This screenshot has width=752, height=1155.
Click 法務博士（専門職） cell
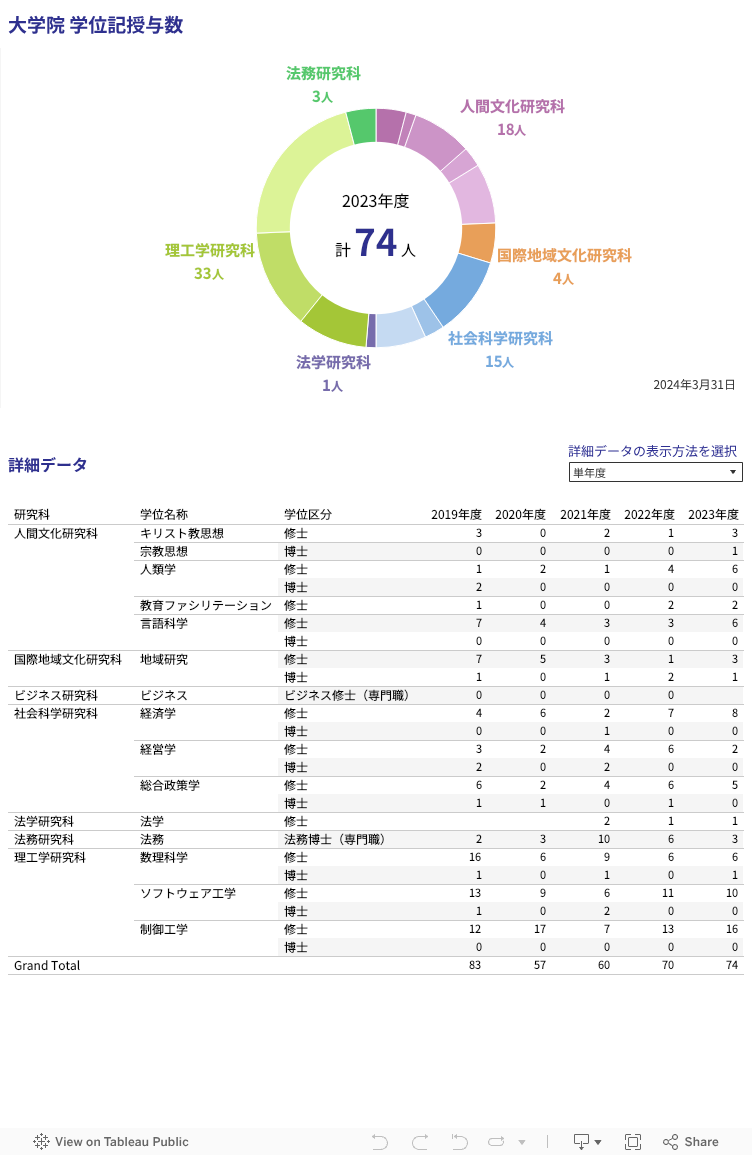pos(335,839)
